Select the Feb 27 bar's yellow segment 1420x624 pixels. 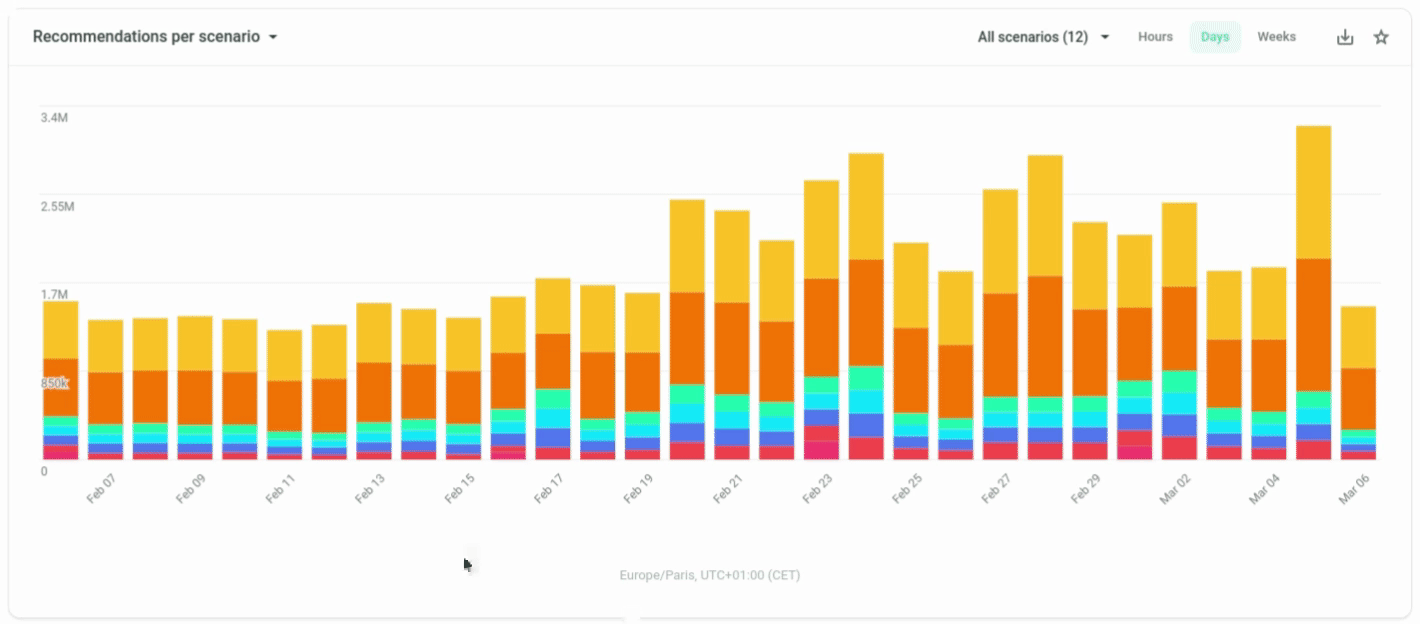point(1000,241)
